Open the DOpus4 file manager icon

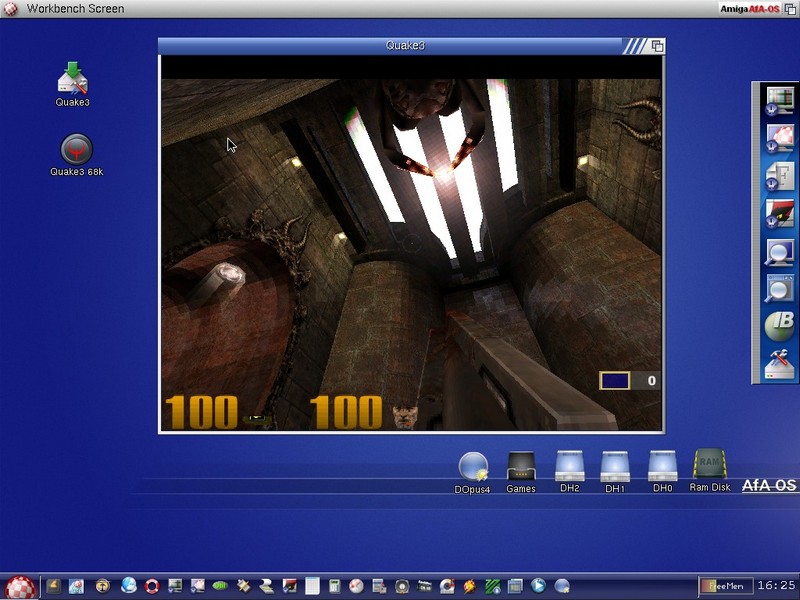[473, 466]
